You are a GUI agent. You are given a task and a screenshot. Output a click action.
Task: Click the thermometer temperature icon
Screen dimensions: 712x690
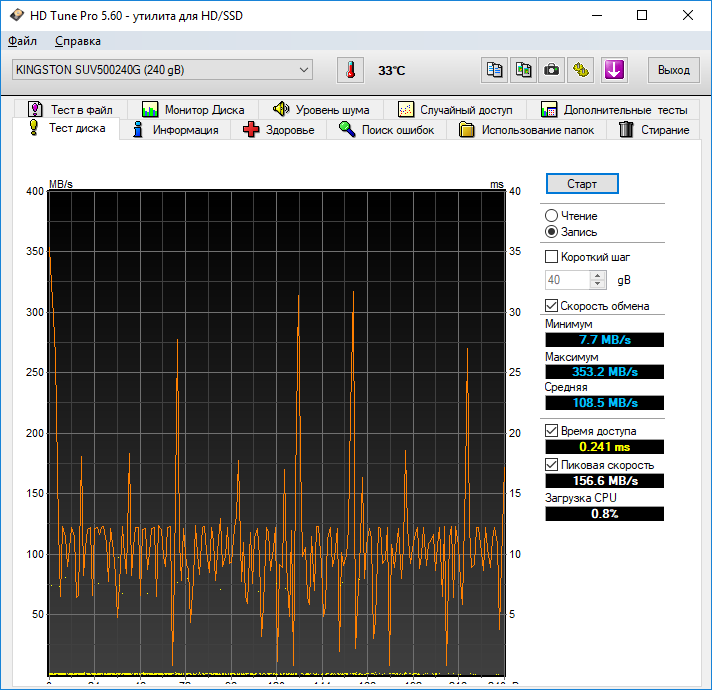[x=350, y=70]
